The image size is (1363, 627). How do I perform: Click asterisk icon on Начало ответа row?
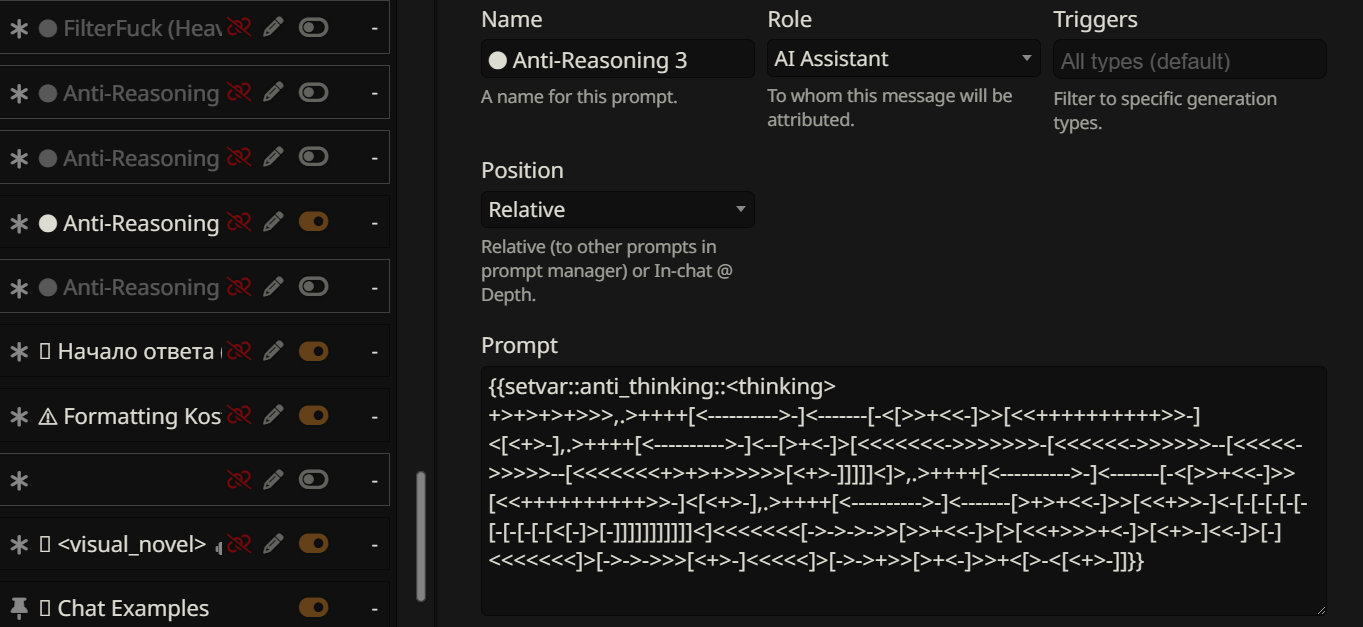[19, 352]
